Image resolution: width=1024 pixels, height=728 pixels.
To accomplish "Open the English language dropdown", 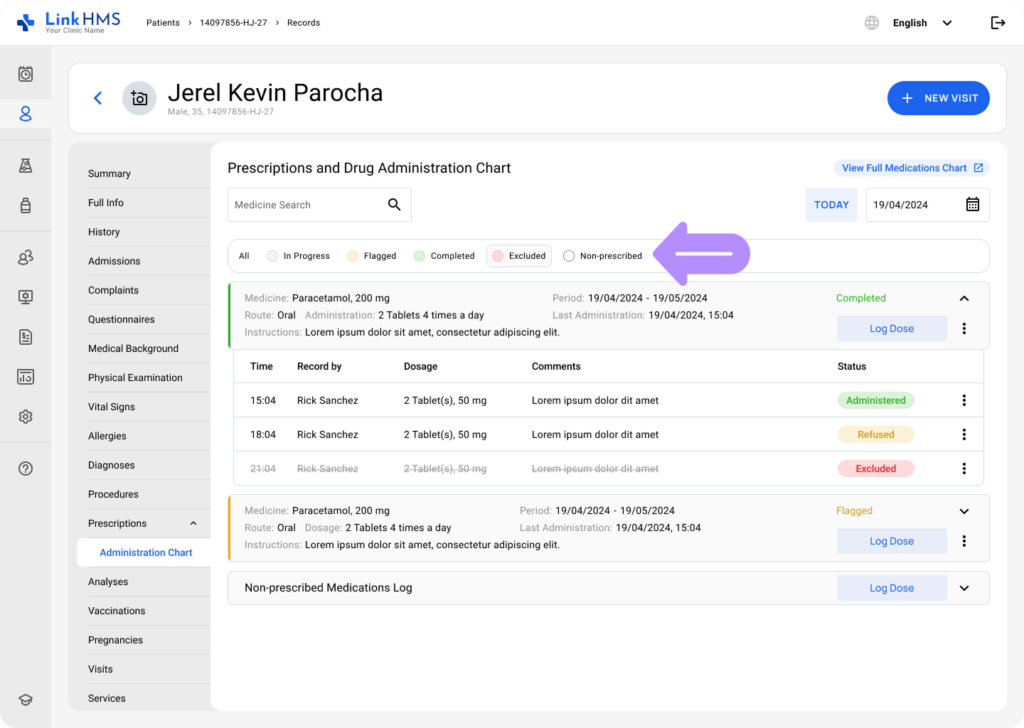I will pyautogui.click(x=922, y=23).
